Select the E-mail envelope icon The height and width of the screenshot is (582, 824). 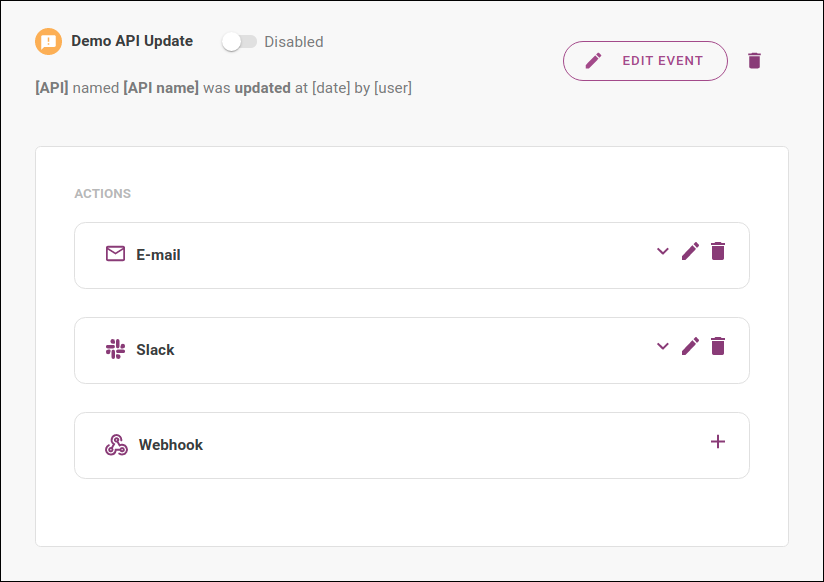coord(115,254)
